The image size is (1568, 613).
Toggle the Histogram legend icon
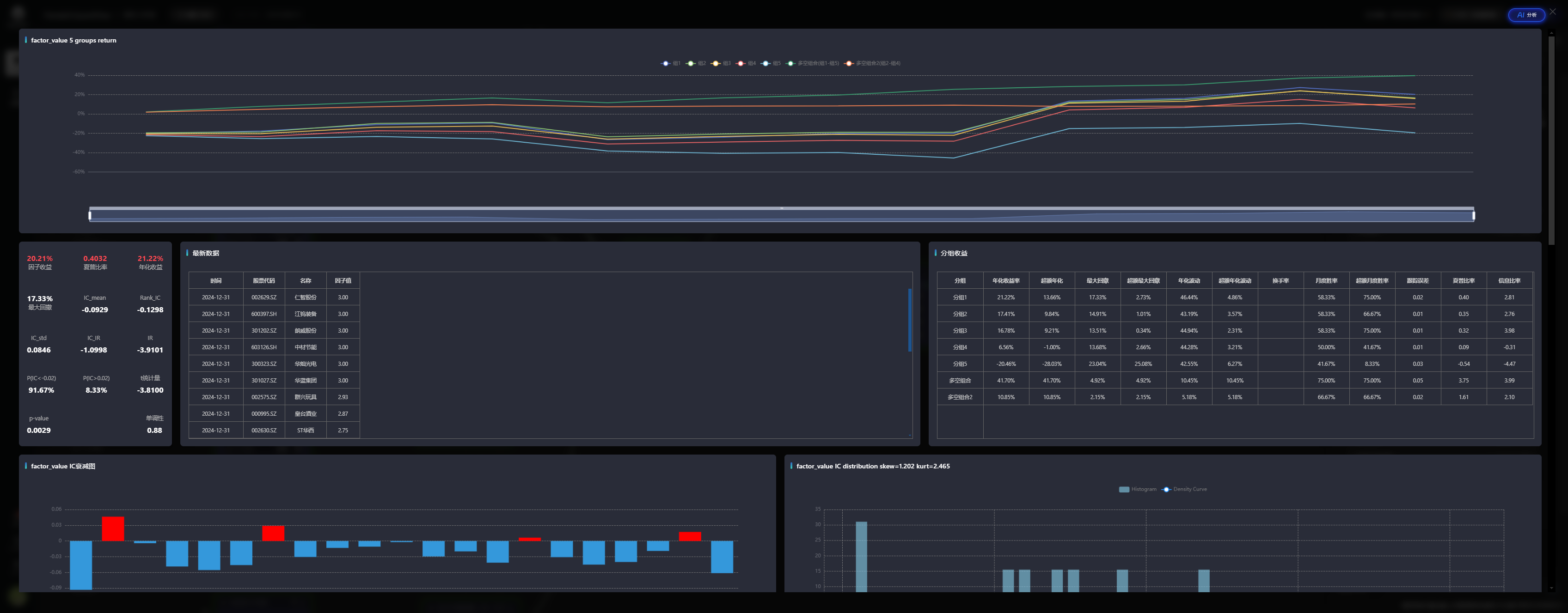(1124, 489)
